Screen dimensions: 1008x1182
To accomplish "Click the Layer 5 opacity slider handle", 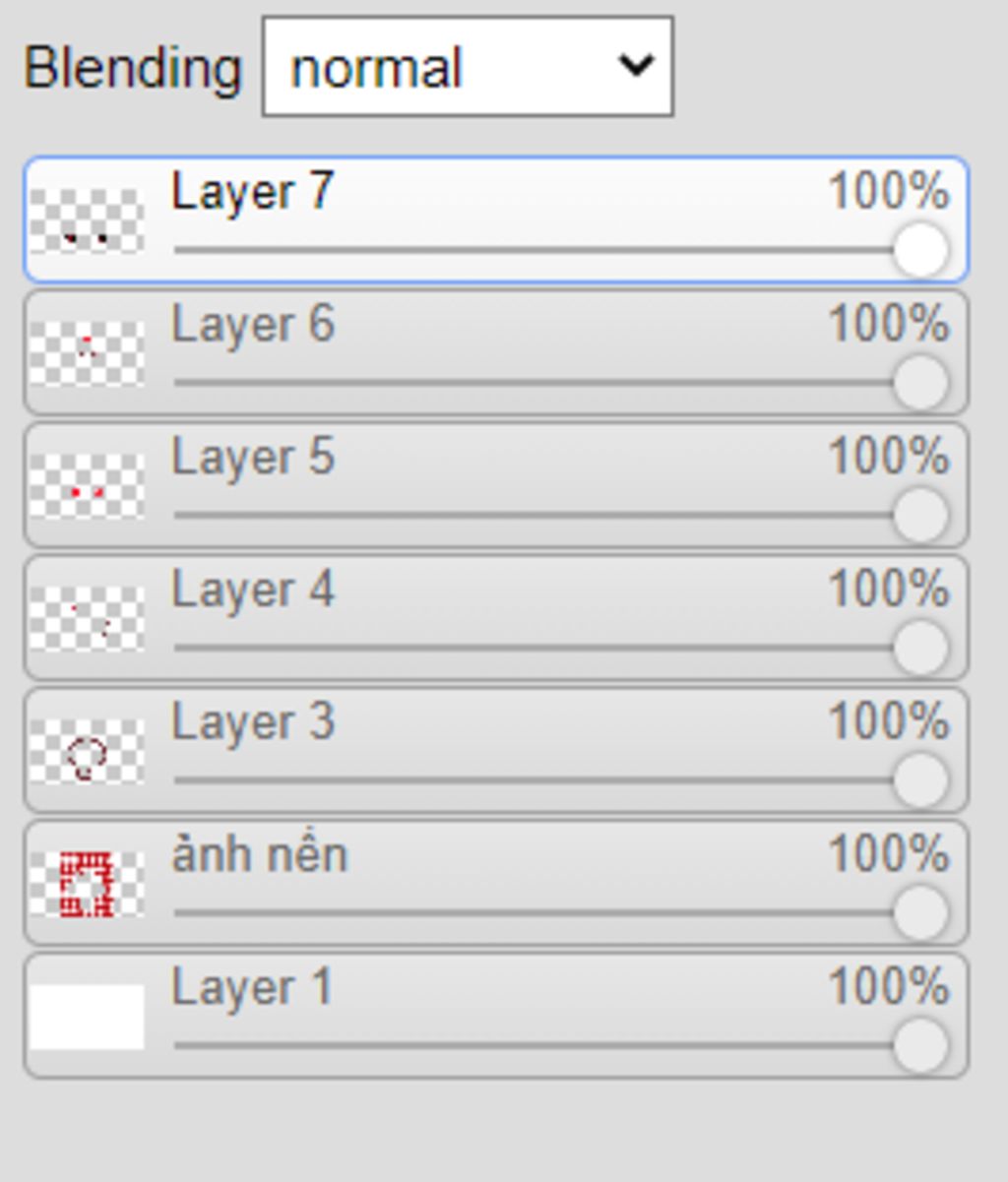I will pyautogui.click(x=920, y=515).
